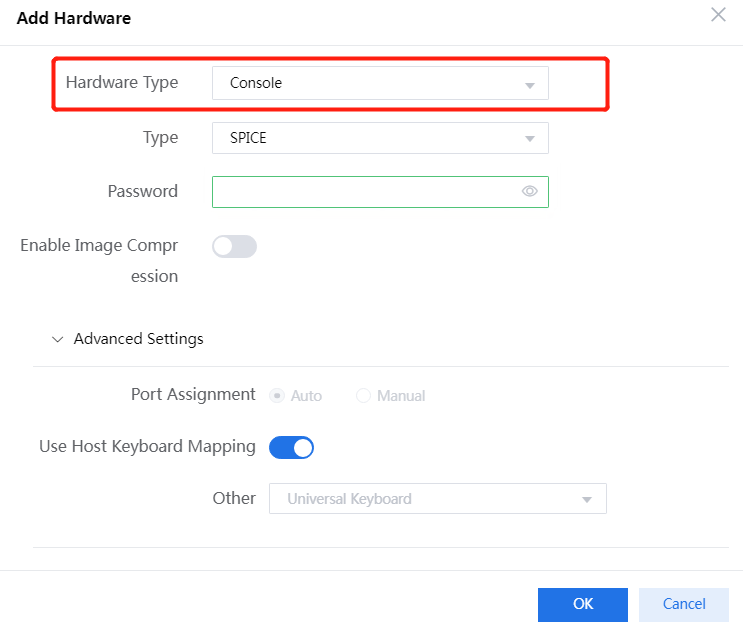This screenshot has width=743, height=634.
Task: Click the Universal Keyboard dropdown arrow
Action: coord(587,500)
